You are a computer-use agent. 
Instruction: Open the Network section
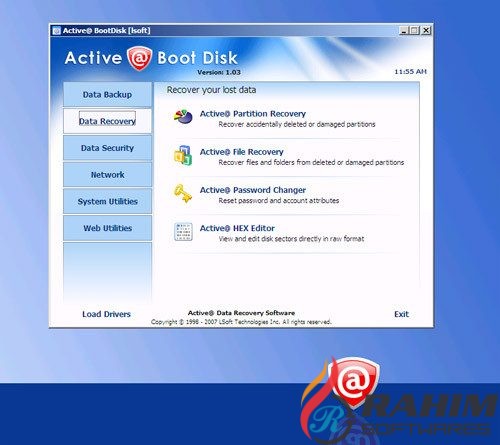pos(107,175)
